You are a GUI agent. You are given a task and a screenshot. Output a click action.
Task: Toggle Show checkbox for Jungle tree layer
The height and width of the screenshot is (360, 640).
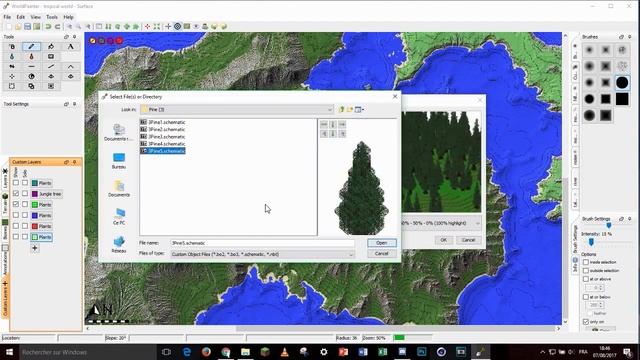point(16,193)
